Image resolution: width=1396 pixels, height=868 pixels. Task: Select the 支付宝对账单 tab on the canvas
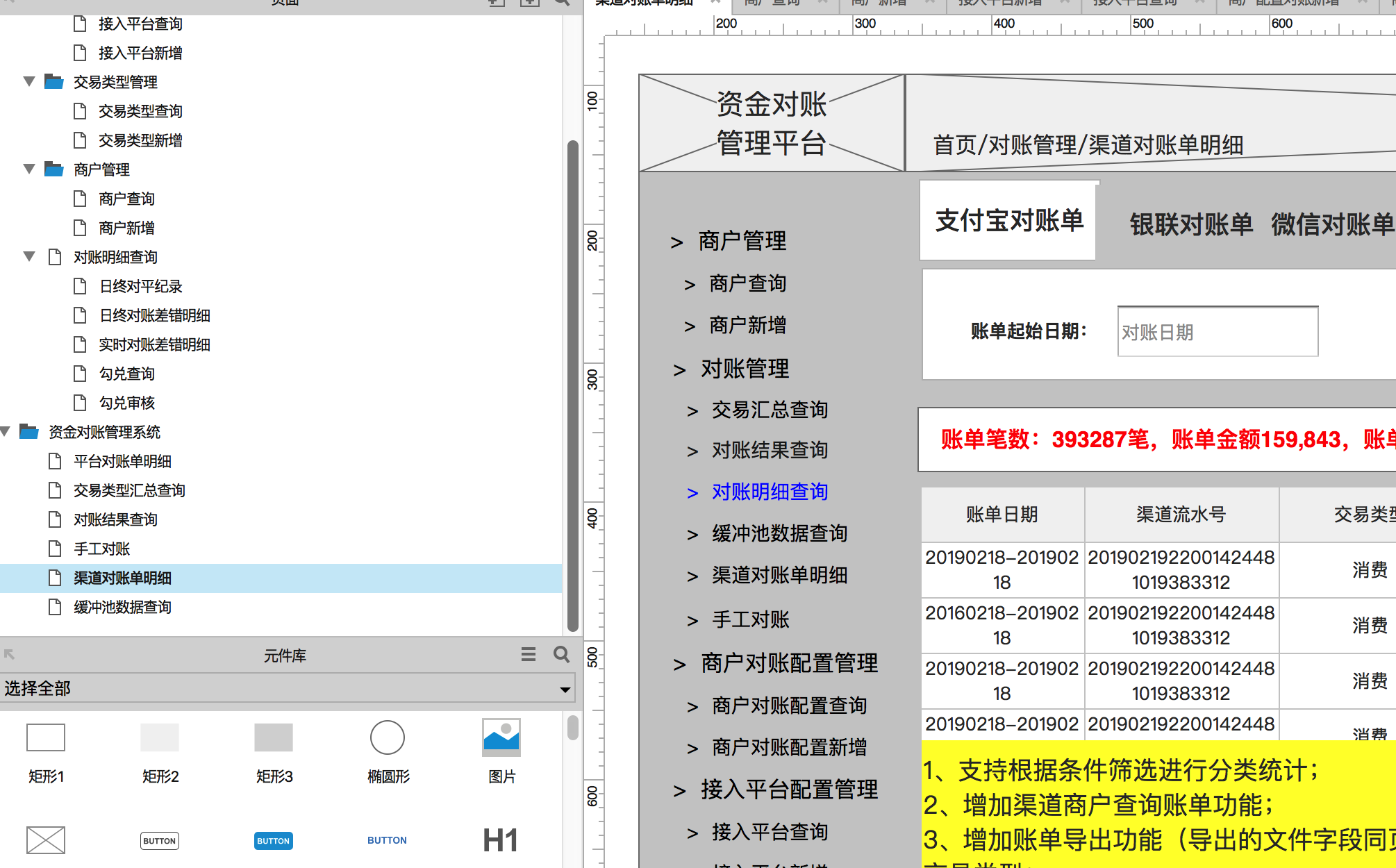1008,221
